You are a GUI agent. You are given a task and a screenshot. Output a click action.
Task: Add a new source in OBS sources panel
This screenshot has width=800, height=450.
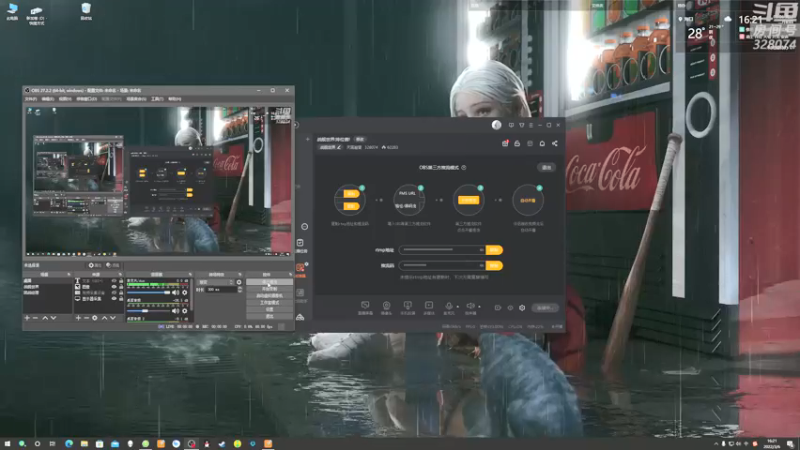click(78, 318)
